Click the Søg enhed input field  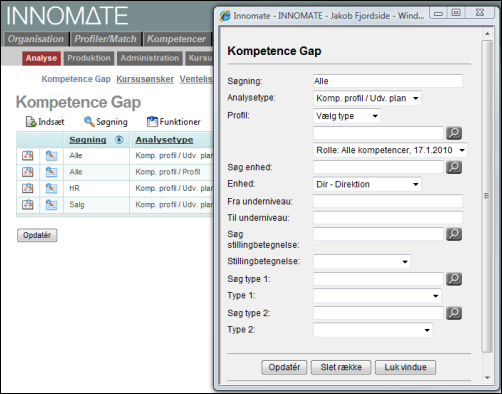pos(378,167)
